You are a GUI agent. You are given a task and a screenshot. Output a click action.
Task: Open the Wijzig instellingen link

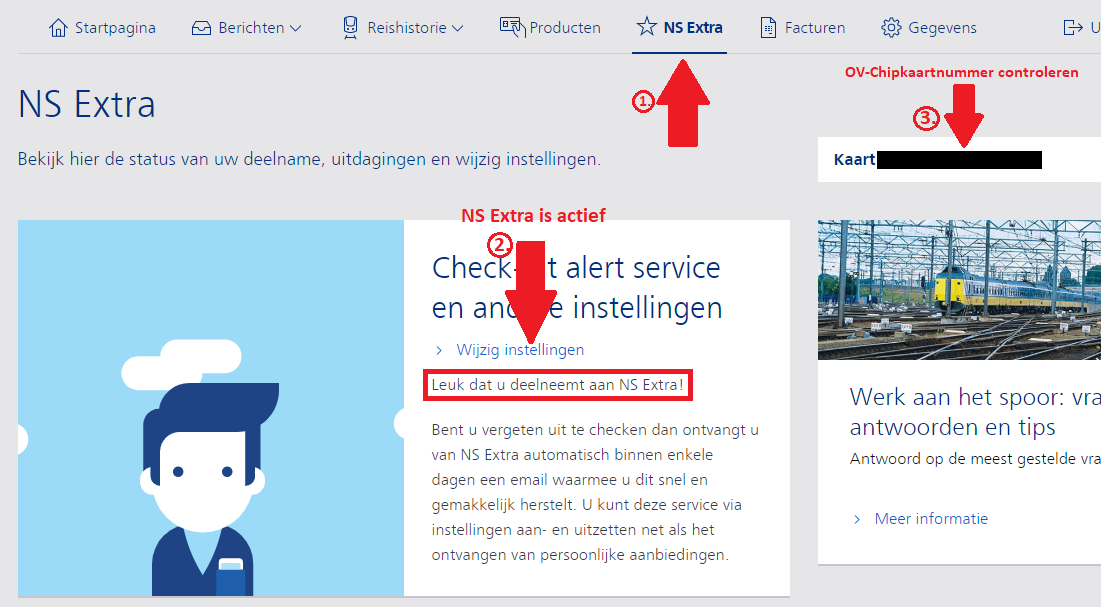(x=520, y=350)
